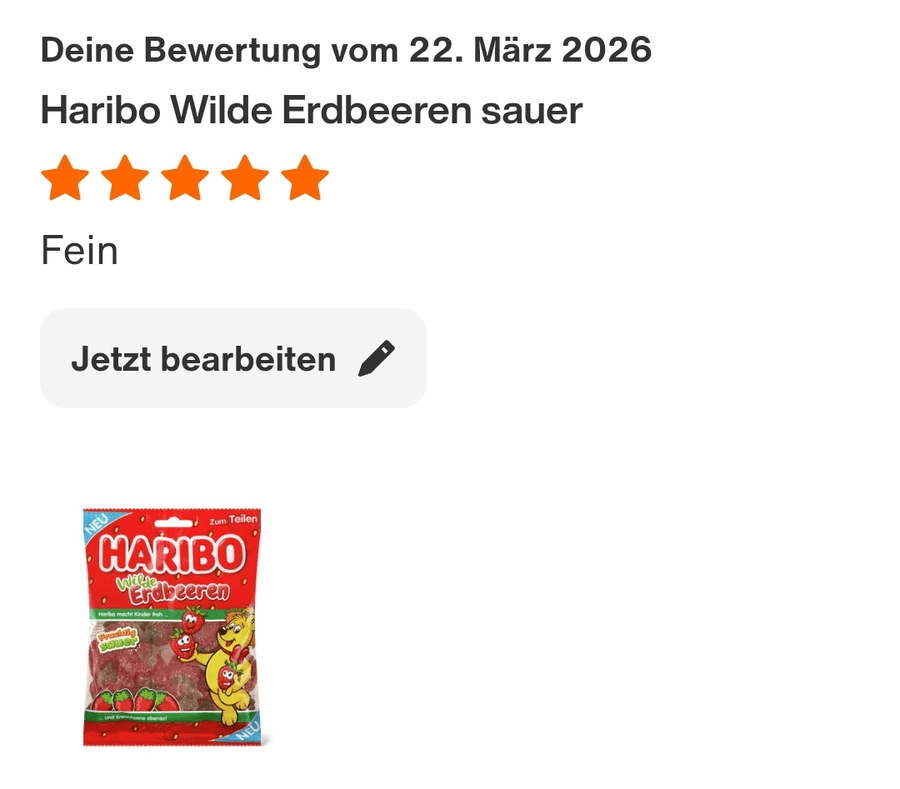The width and height of the screenshot is (900, 789).
Task: Click the Fruchtig sauer label on package
Action: (x=118, y=640)
